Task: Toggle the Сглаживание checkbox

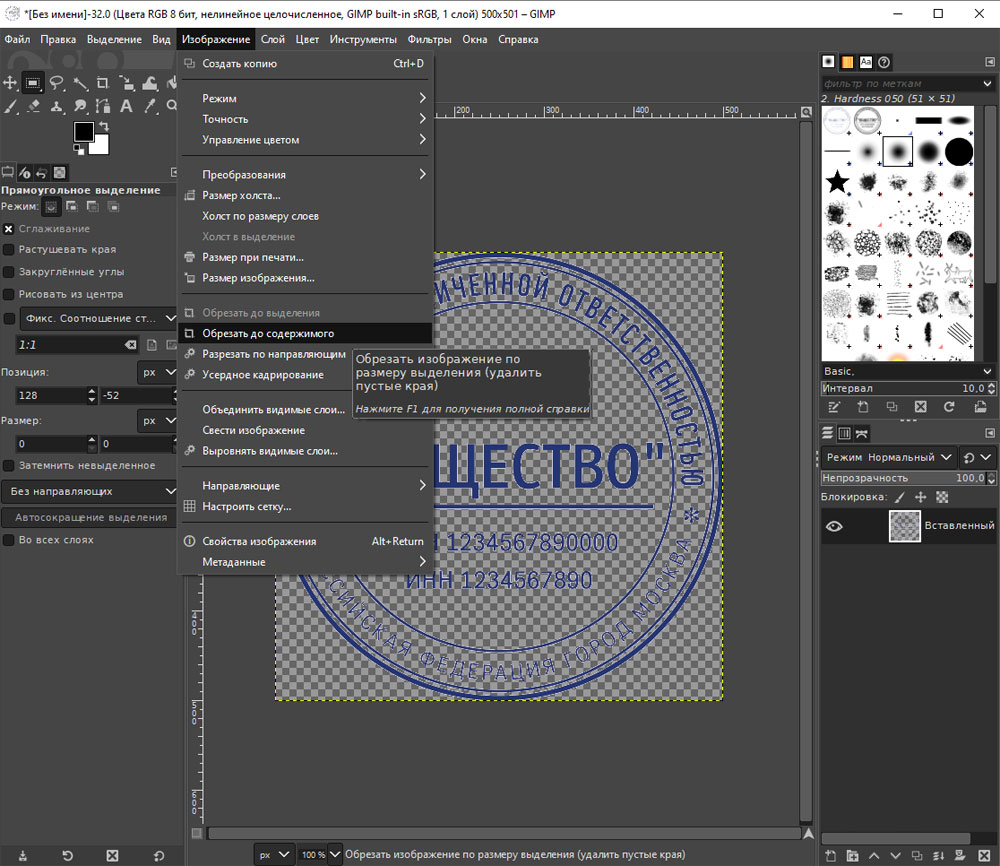Action: (8, 229)
